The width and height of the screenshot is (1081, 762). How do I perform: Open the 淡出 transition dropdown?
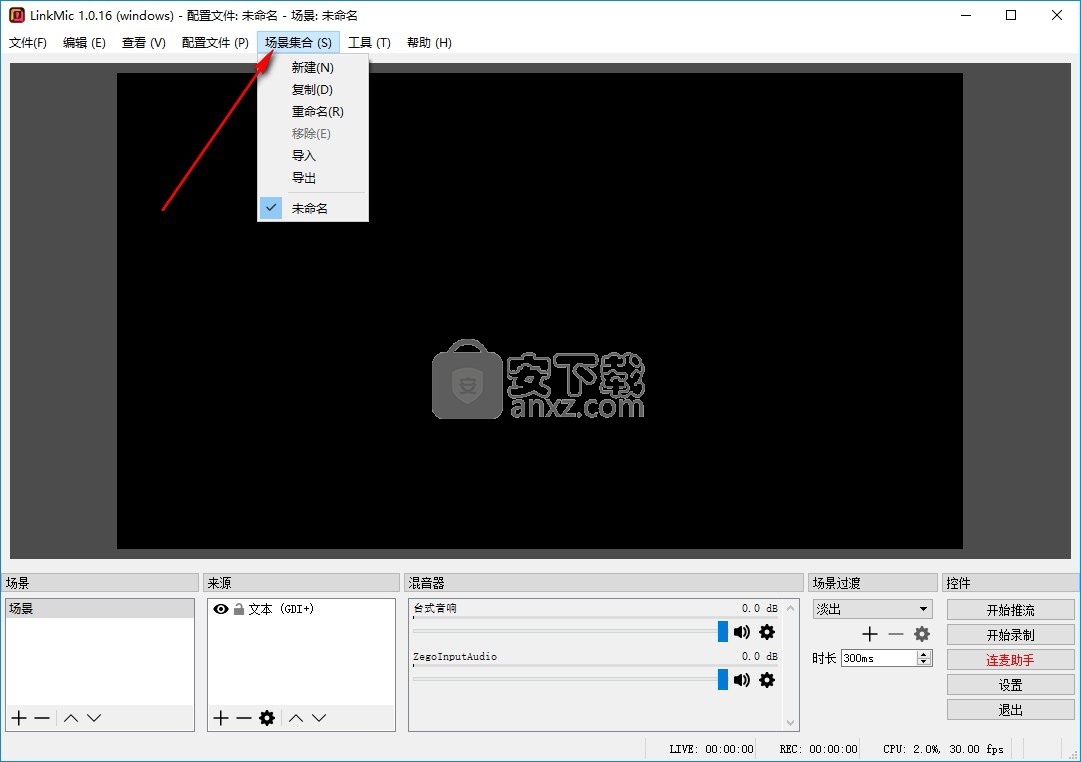point(873,609)
